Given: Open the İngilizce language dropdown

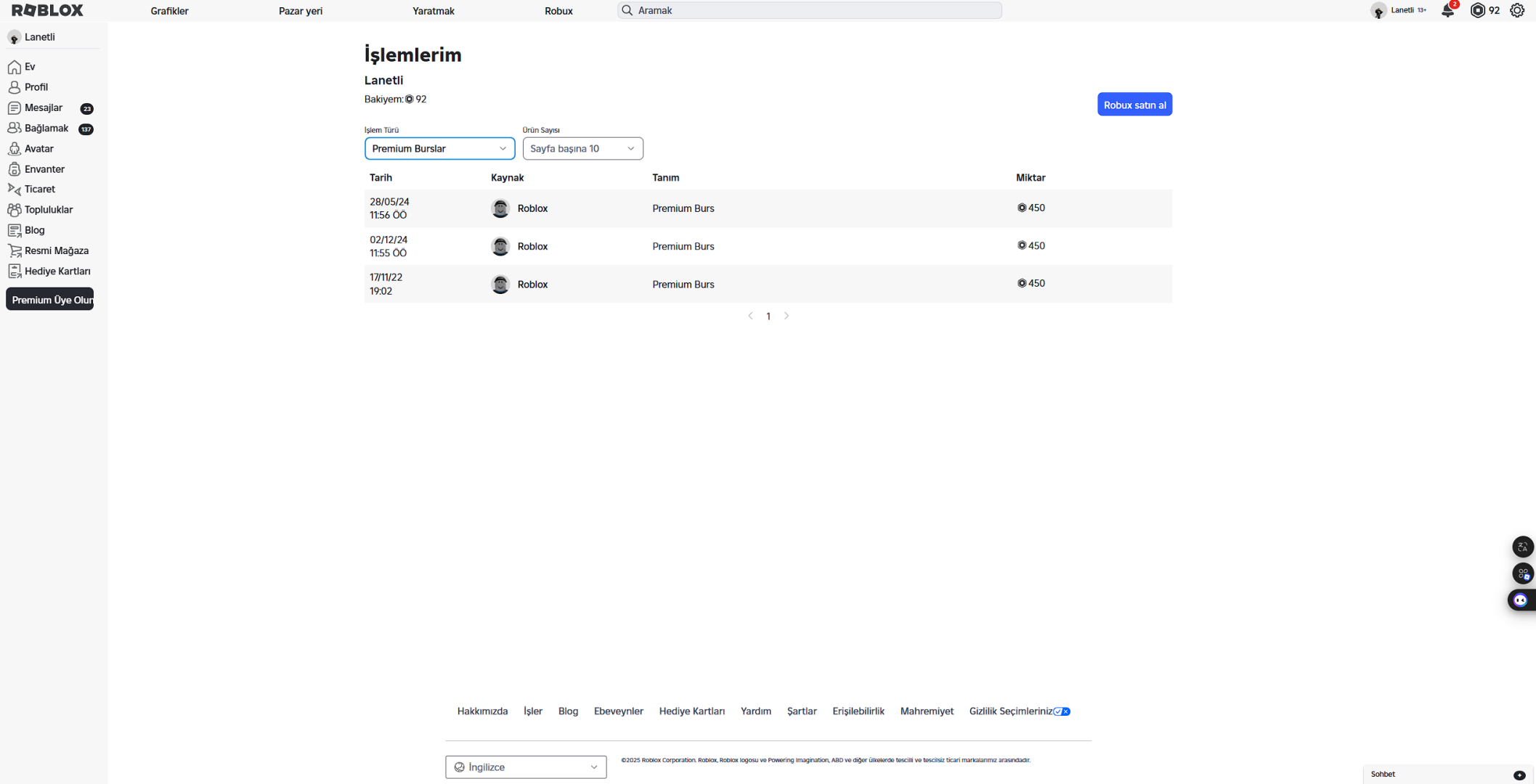Looking at the screenshot, I should pos(526,767).
